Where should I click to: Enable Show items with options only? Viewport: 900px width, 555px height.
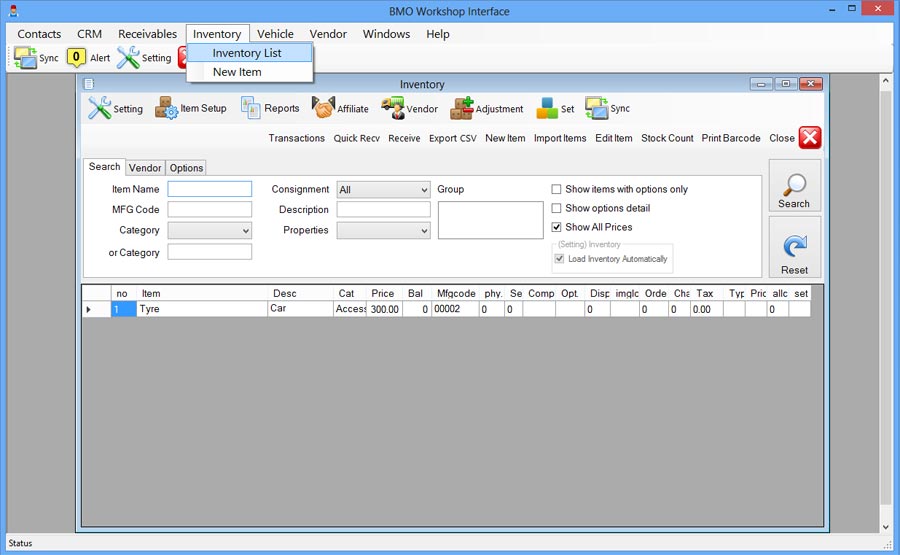tap(556, 189)
